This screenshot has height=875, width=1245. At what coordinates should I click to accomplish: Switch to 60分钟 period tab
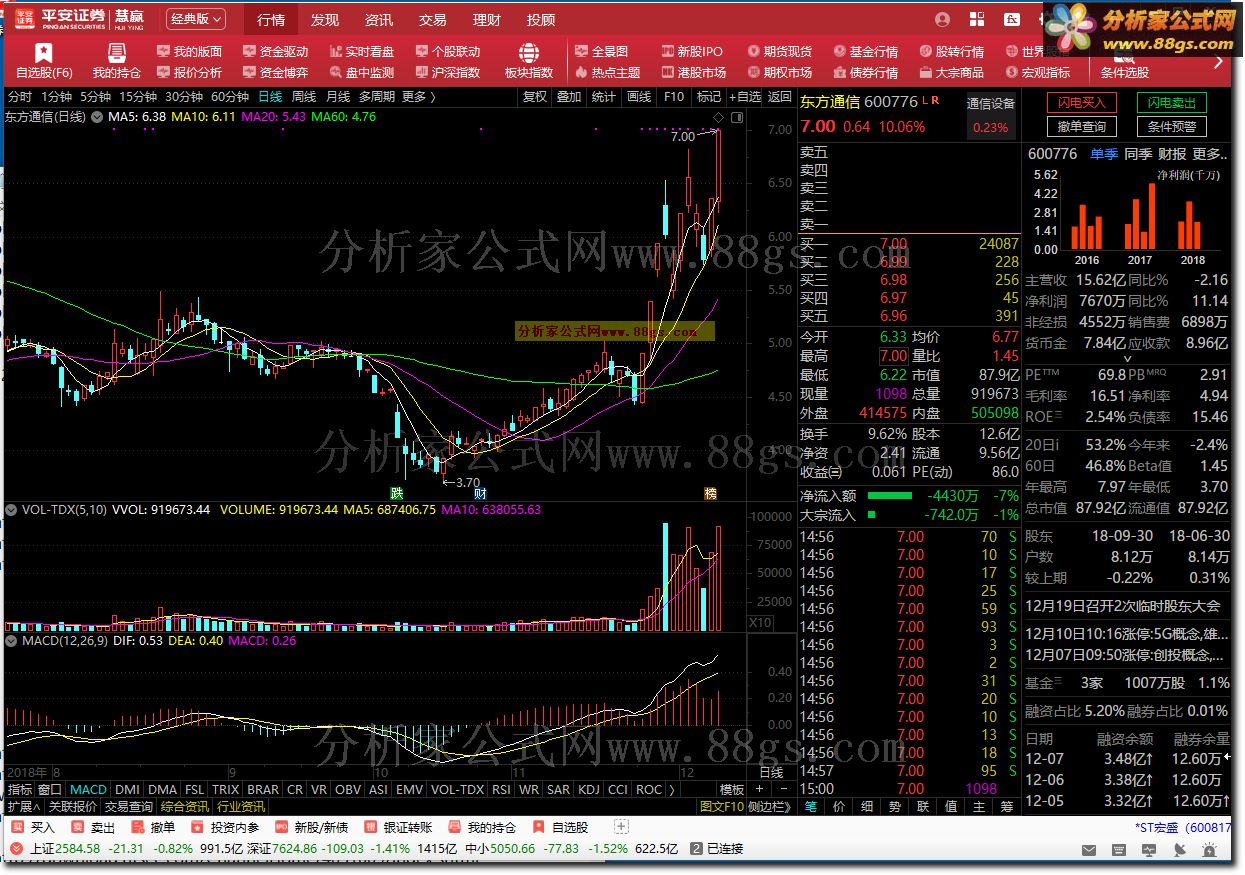pos(229,97)
